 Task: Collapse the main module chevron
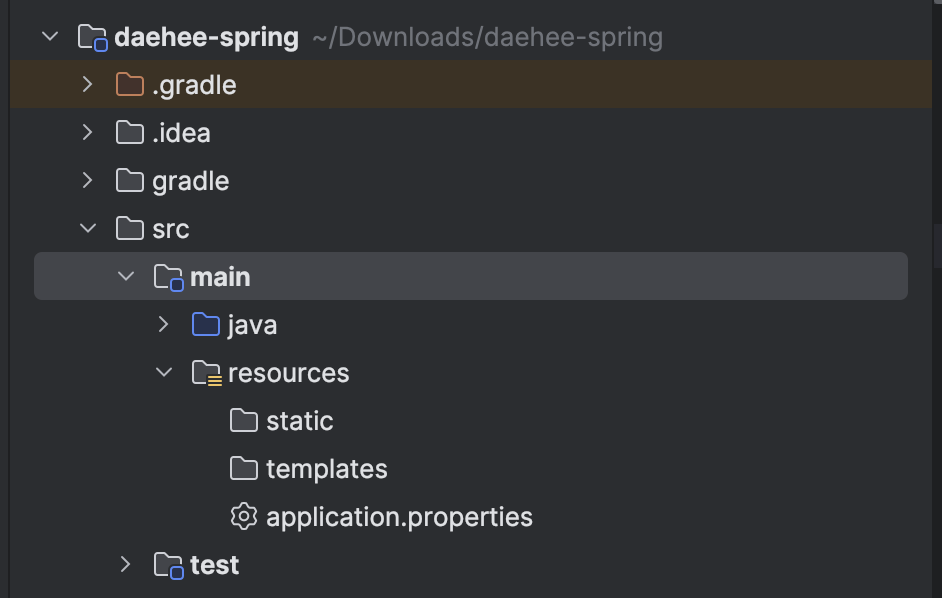pyautogui.click(x=126, y=276)
